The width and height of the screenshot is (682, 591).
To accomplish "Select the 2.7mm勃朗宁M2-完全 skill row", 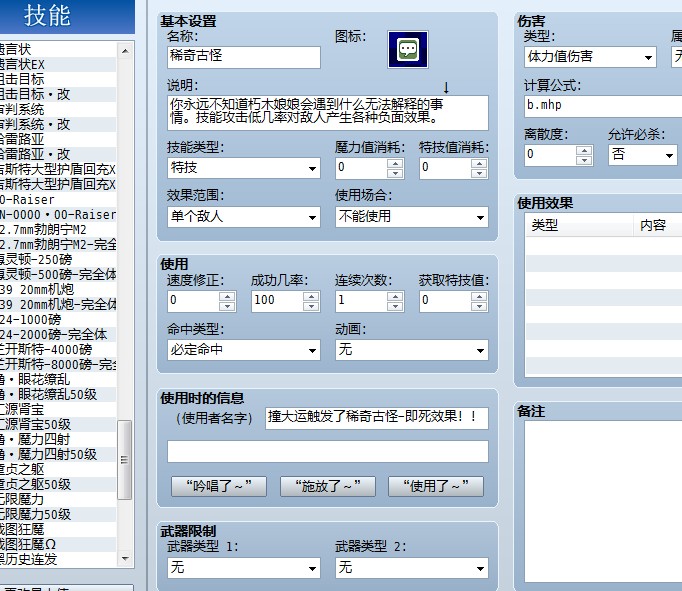I will pos(58,245).
